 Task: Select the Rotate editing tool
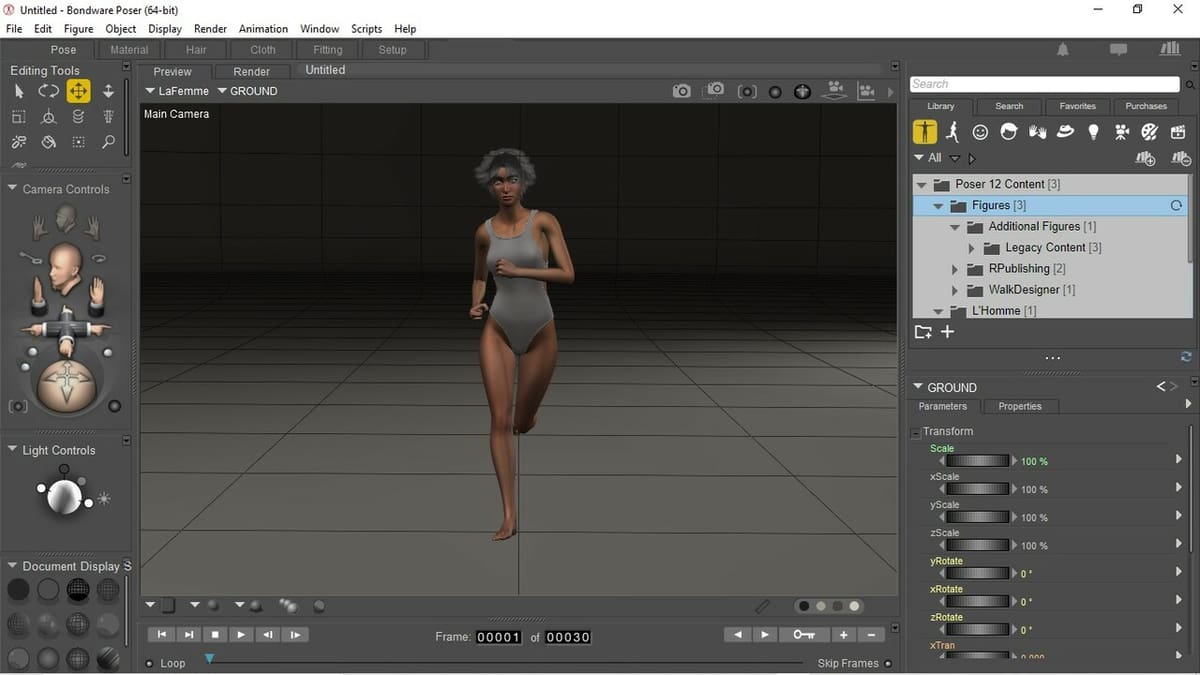click(x=48, y=91)
